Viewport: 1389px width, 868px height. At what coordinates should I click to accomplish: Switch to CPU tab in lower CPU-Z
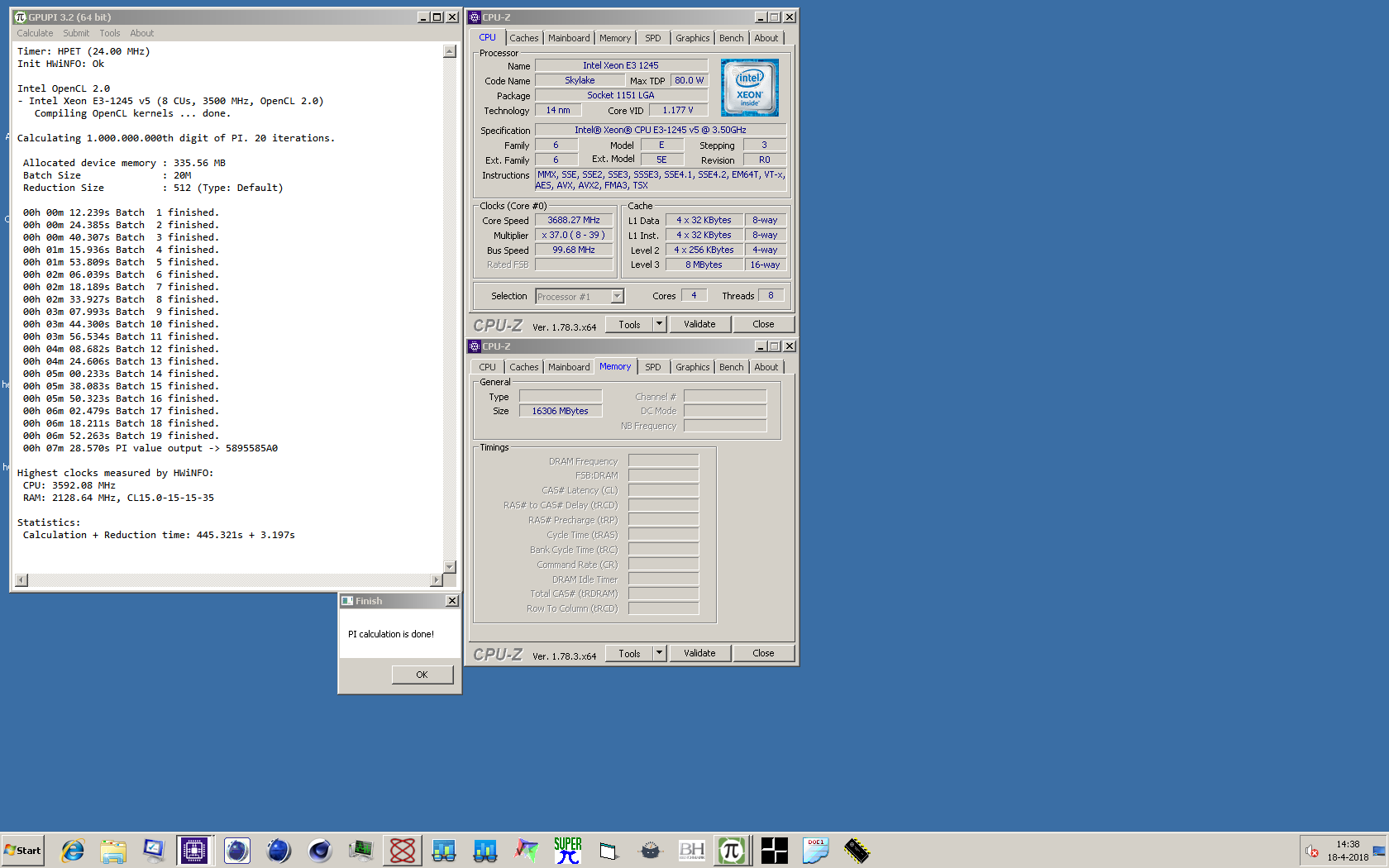[x=488, y=367]
